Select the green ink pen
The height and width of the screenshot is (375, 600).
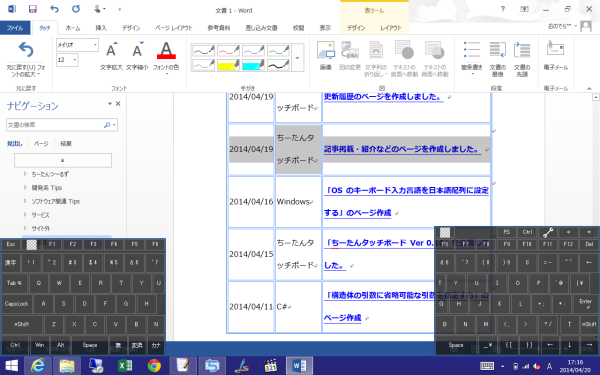(x=278, y=51)
